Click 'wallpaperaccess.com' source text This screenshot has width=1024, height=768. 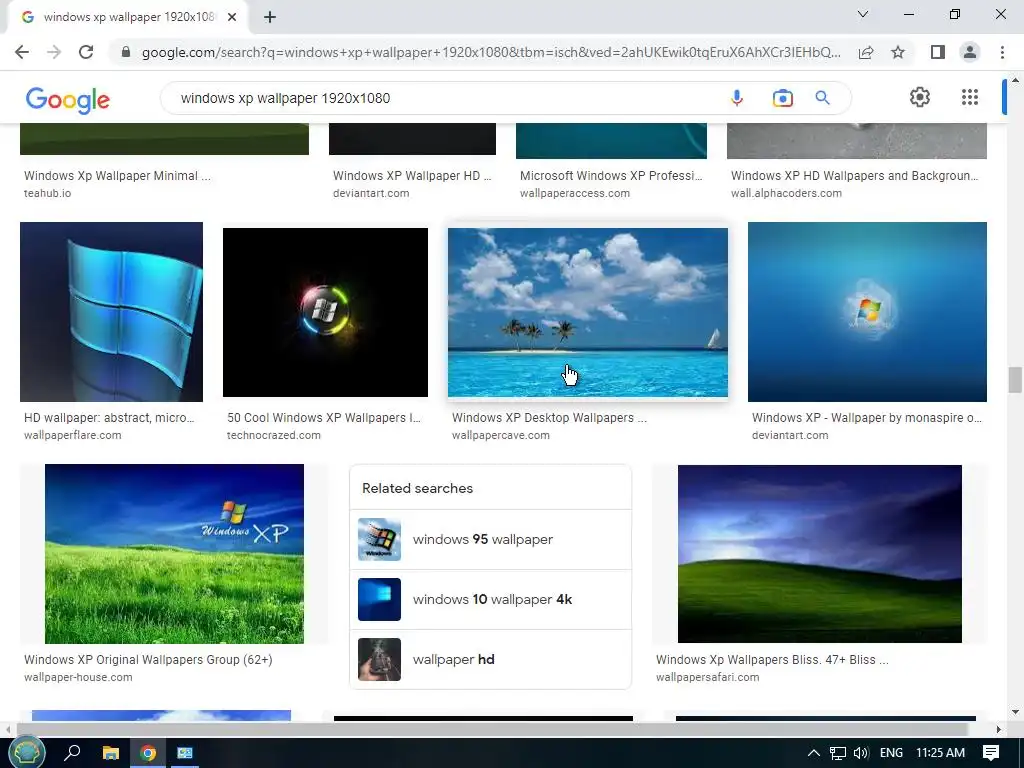pyautogui.click(x=575, y=193)
